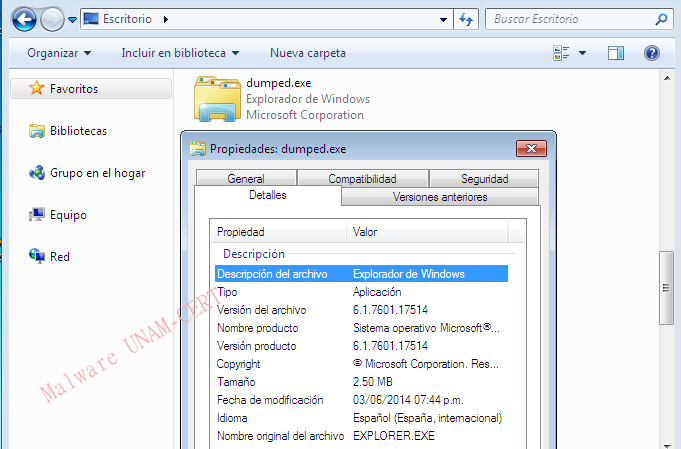This screenshot has width=681, height=449.
Task: Create a Nueva carpeta
Action: [x=308, y=53]
